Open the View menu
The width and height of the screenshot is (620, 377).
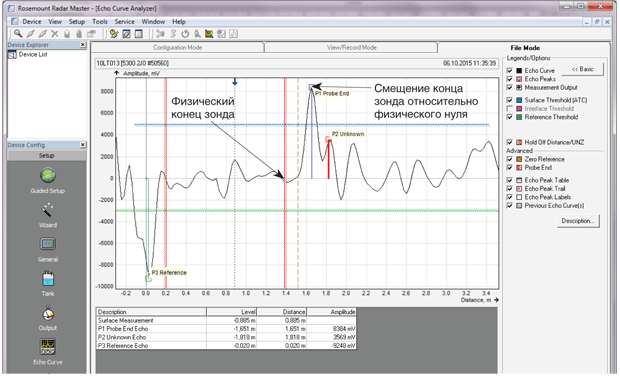(x=55, y=22)
